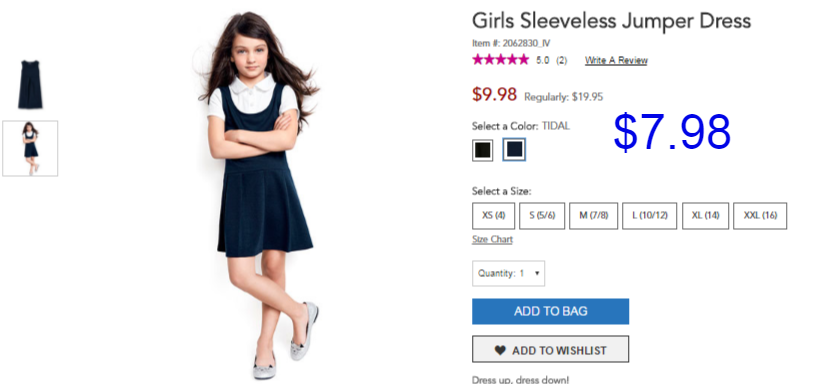Click the review count (2)
837x384 pixels.
(561, 60)
